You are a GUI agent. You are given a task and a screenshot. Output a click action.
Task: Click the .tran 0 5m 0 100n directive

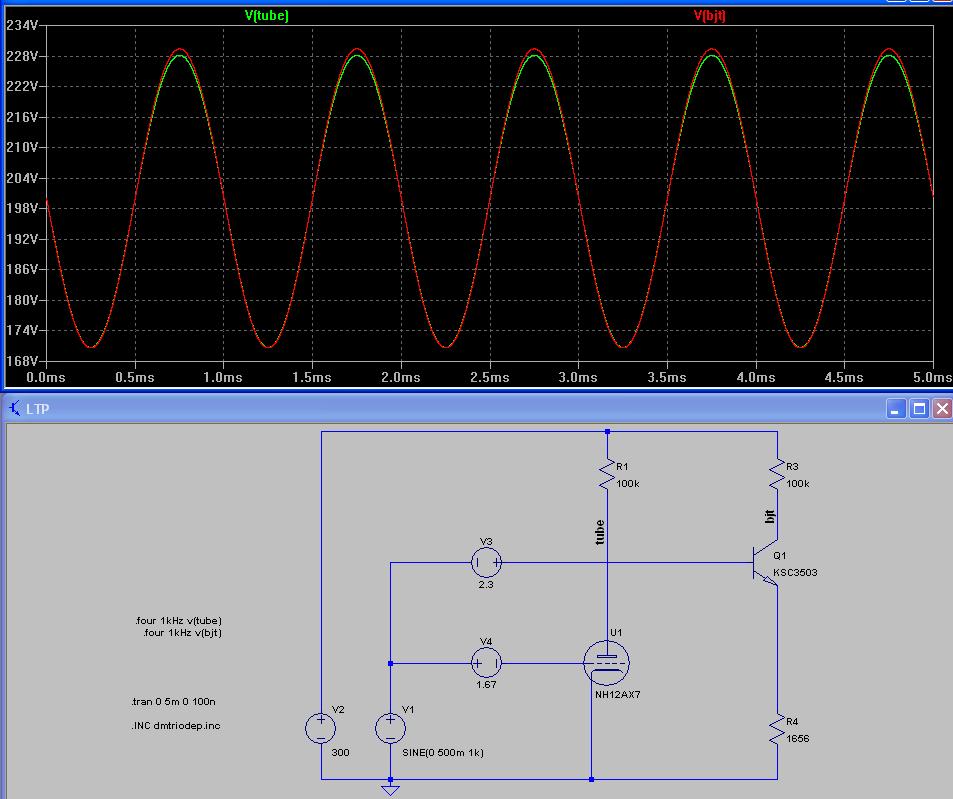[x=173, y=701]
